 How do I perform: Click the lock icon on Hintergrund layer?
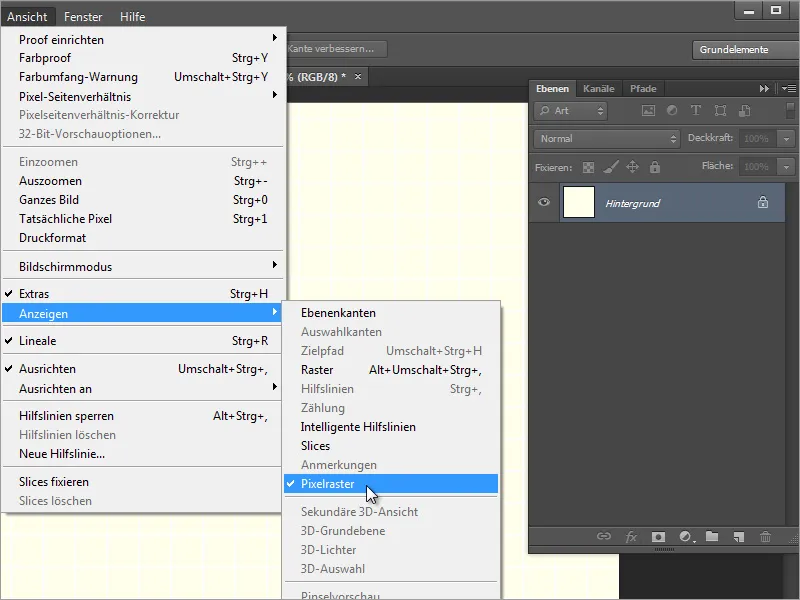763,203
